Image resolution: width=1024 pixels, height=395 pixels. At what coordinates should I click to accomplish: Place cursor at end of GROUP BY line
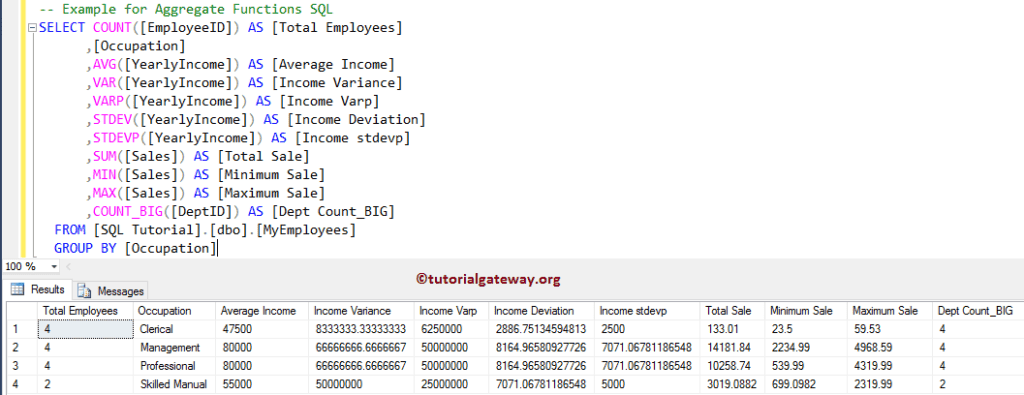click(x=217, y=249)
